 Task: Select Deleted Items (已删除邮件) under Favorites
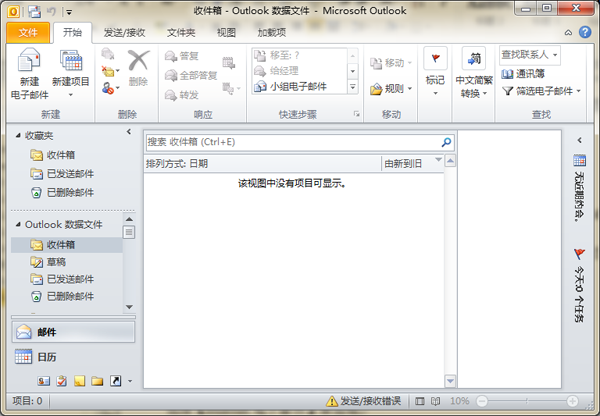62,193
